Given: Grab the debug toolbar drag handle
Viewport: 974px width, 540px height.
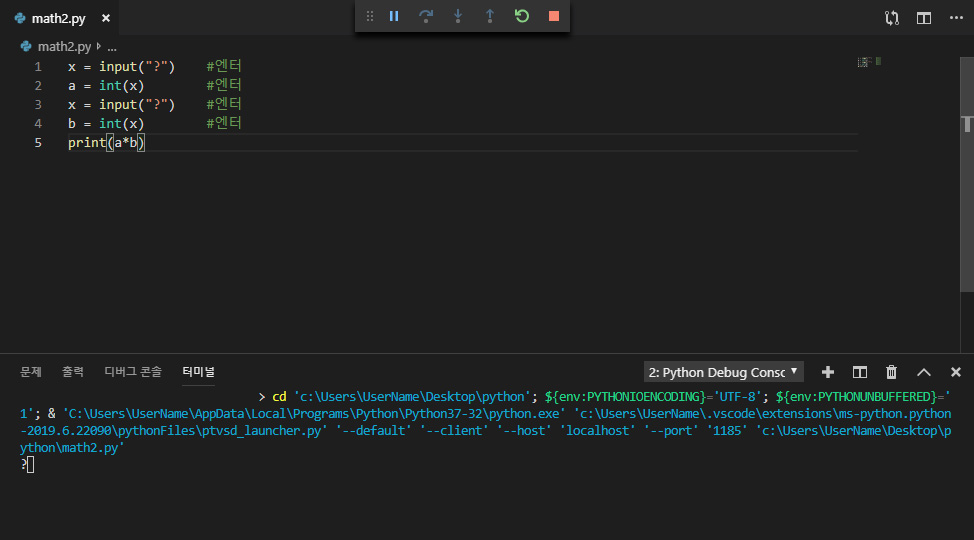Looking at the screenshot, I should click(x=370, y=16).
